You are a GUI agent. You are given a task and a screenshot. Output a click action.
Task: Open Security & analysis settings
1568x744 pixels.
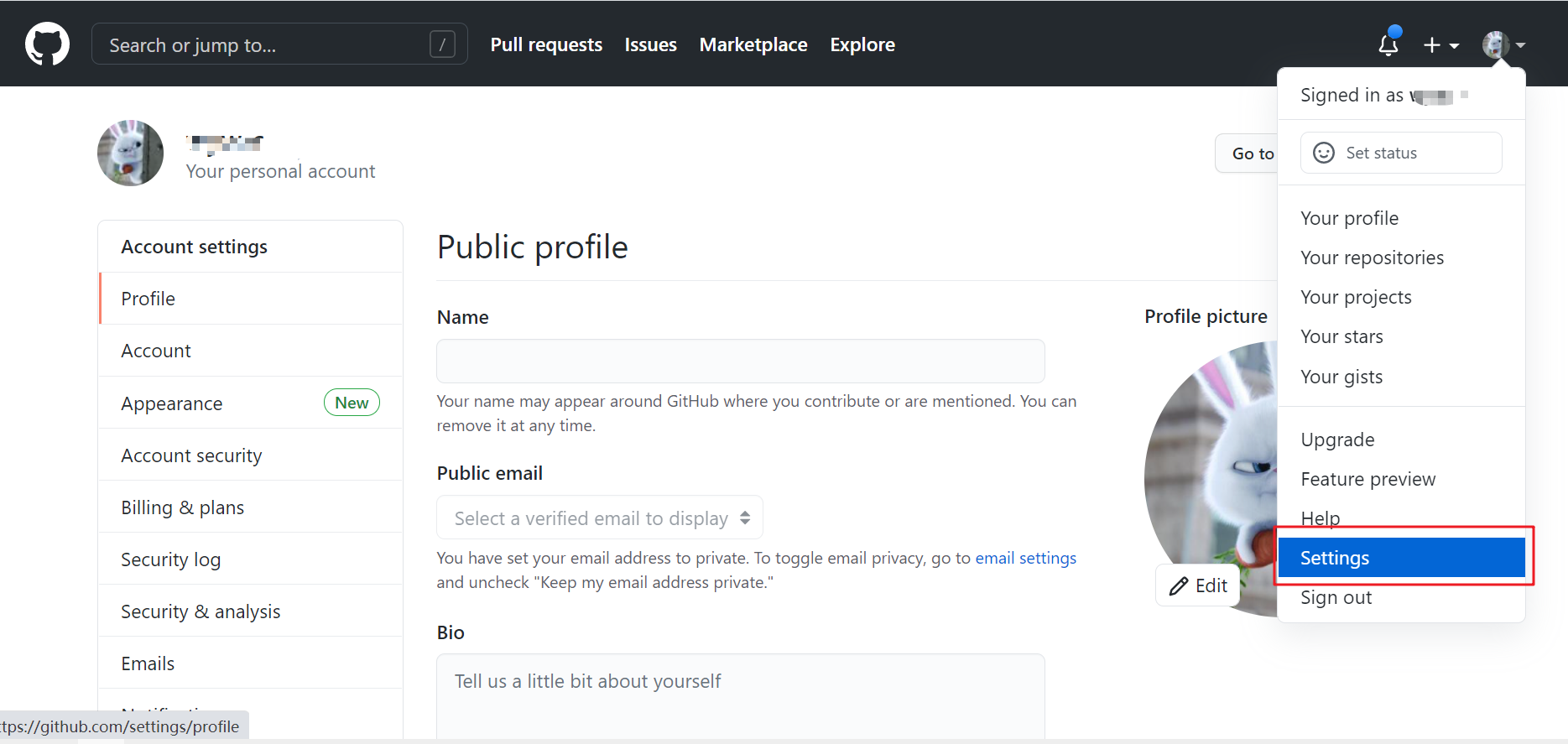(x=251, y=611)
